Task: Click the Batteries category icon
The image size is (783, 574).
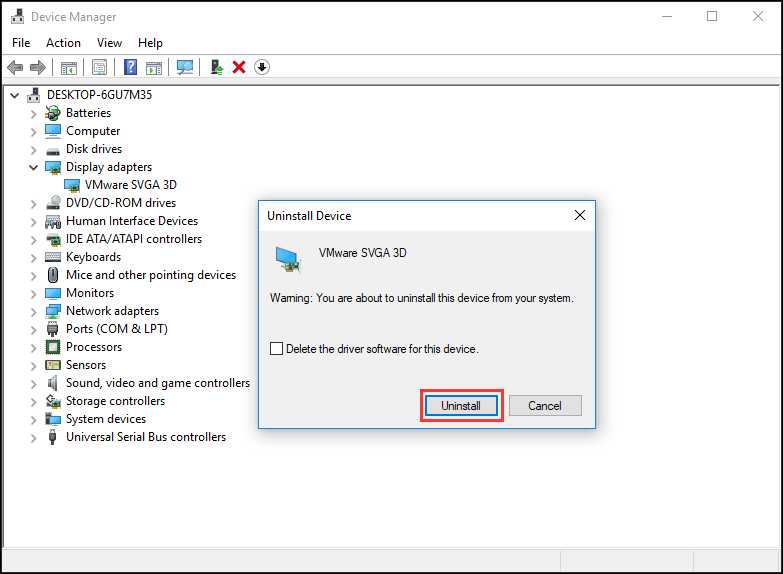Action: 53,113
